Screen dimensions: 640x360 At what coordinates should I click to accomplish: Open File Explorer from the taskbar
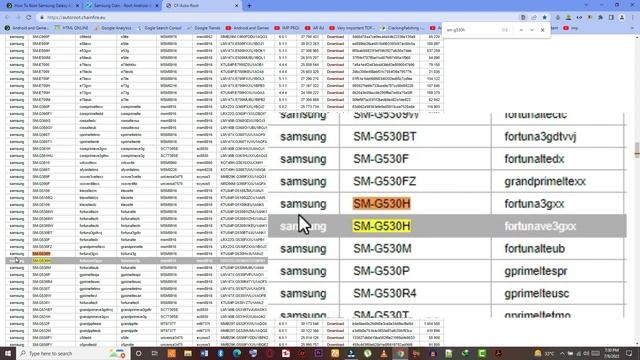click(x=188, y=353)
